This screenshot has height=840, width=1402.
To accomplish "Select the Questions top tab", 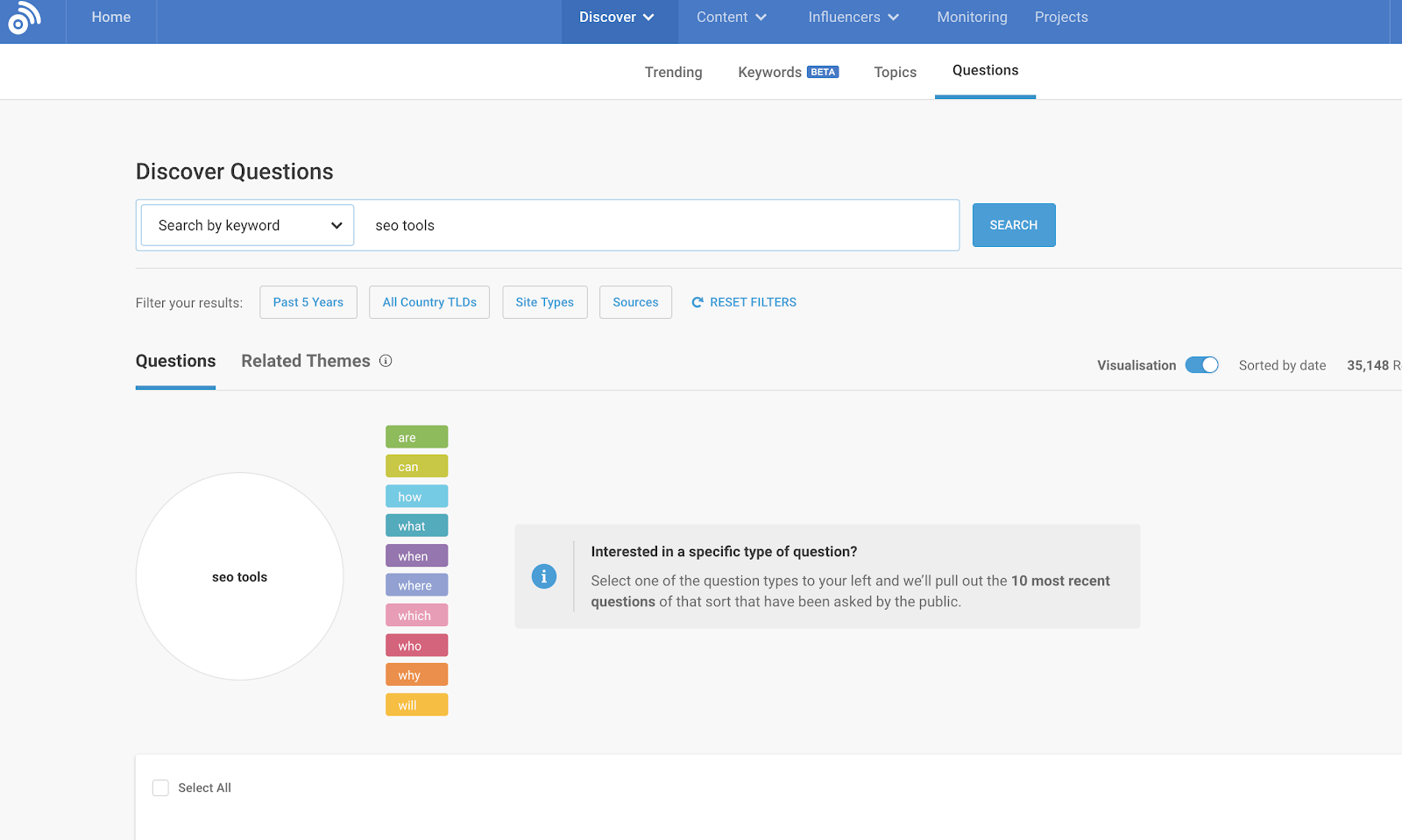I will click(986, 71).
